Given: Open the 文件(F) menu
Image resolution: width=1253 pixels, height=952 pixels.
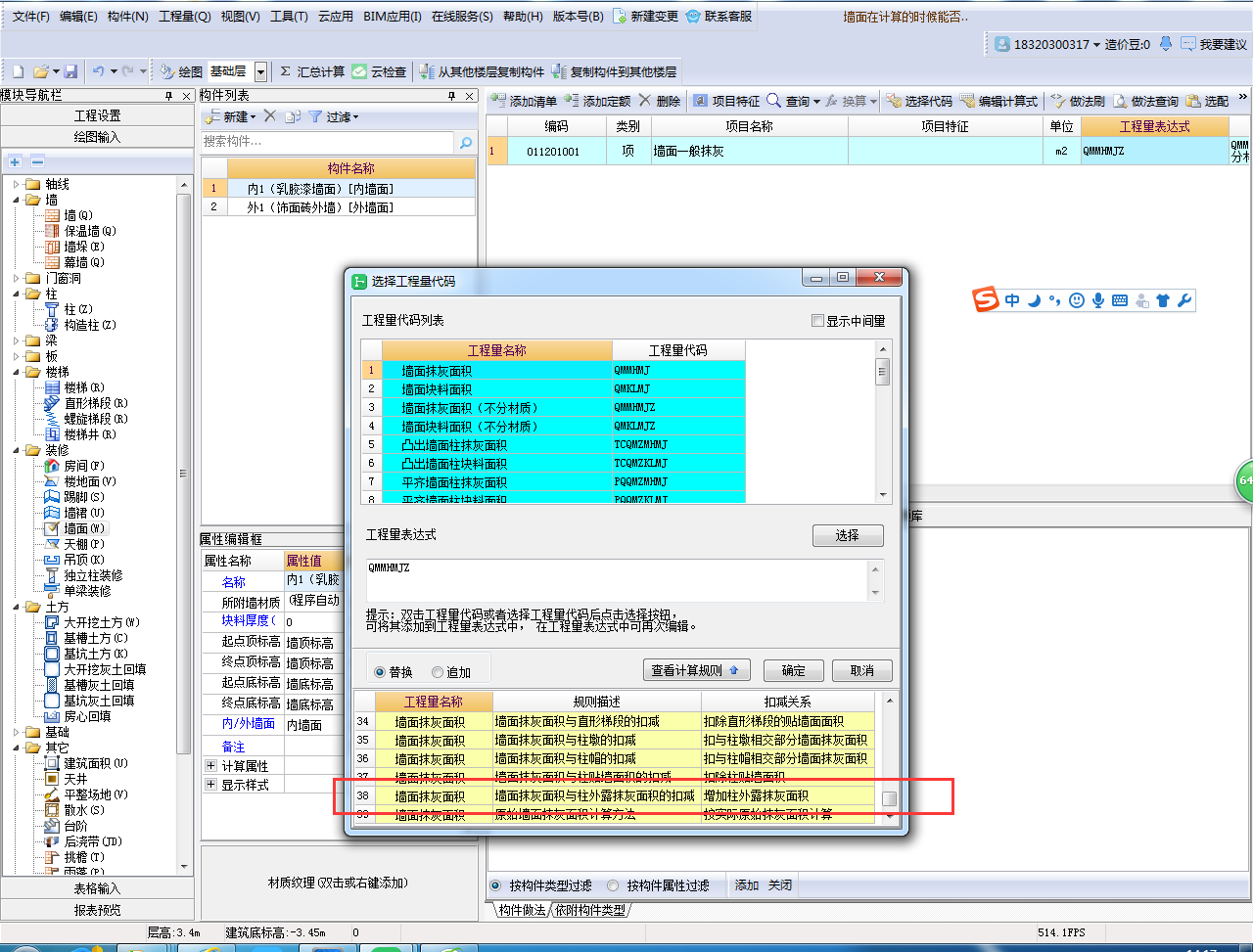Looking at the screenshot, I should click(x=30, y=17).
